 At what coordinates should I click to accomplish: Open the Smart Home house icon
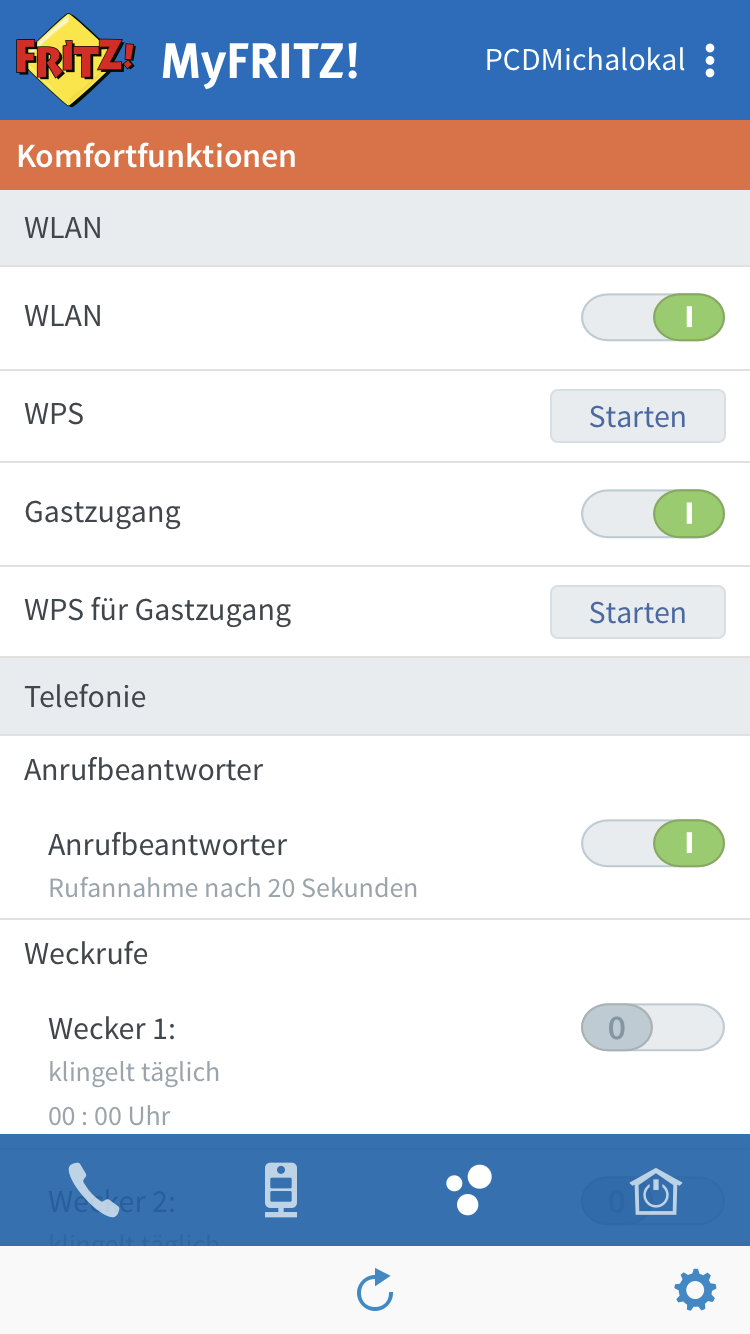click(656, 1190)
